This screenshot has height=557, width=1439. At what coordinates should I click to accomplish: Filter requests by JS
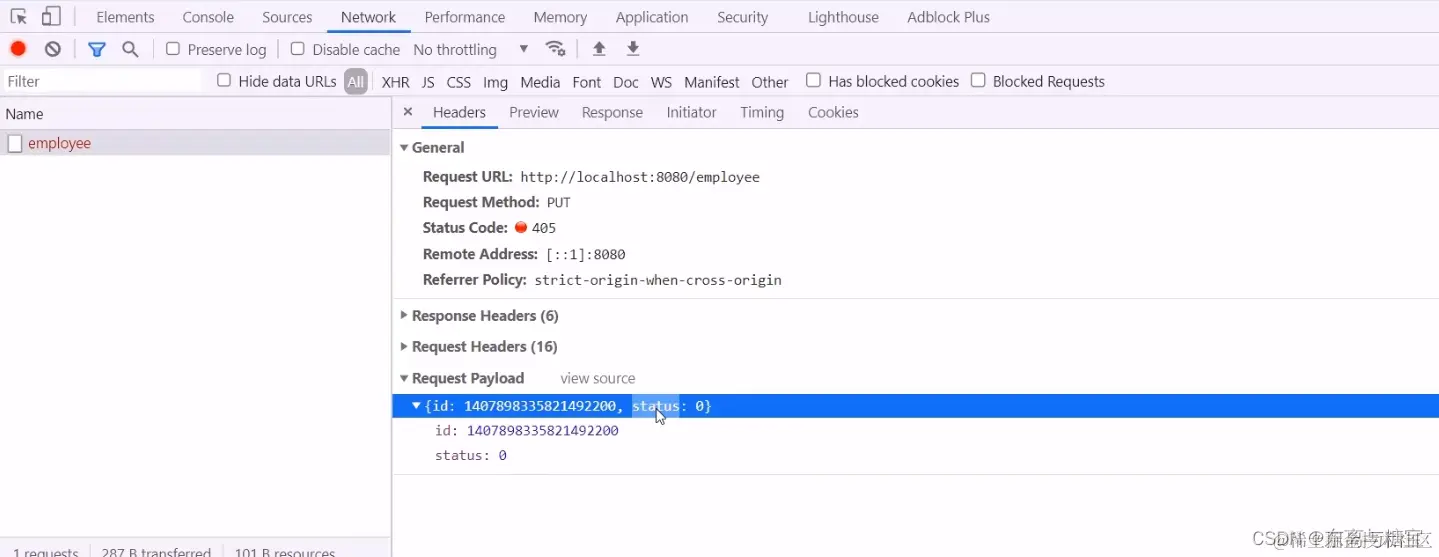pos(428,82)
